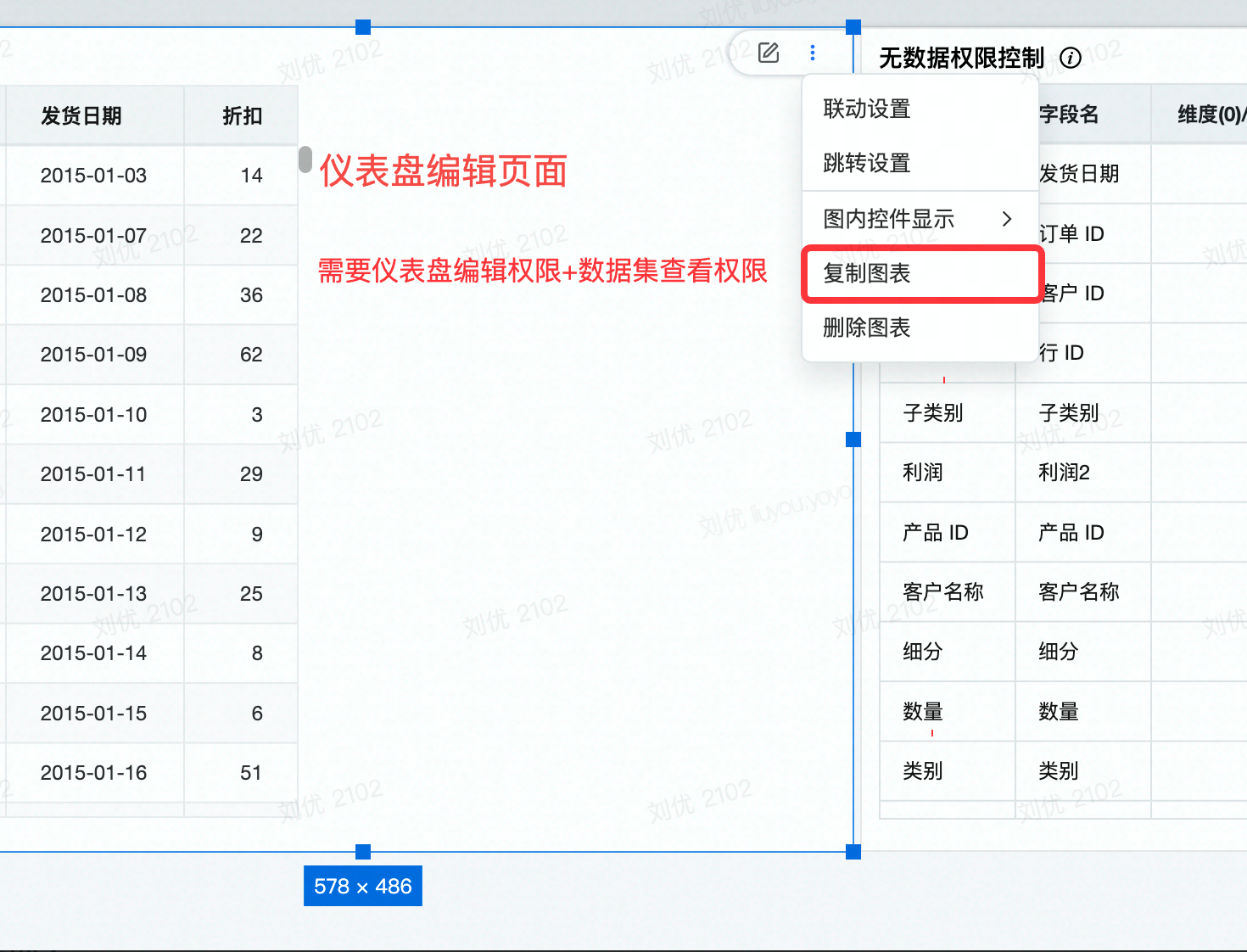
Task: Click info icon next to 无数据权限控制
Action: pyautogui.click(x=1071, y=58)
